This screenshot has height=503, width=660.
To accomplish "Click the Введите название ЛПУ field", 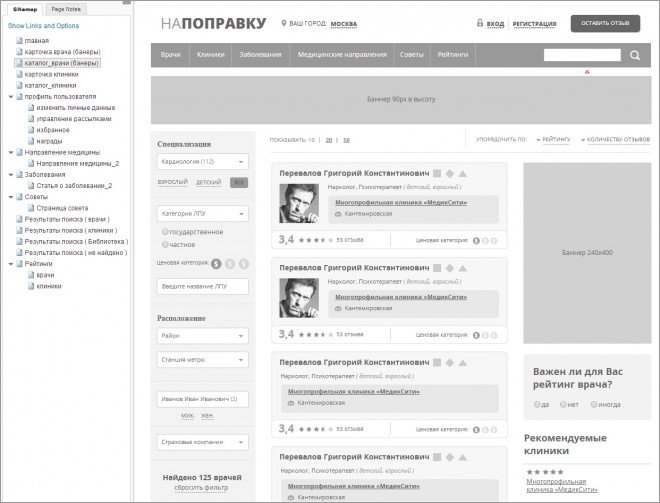I will click(202, 286).
